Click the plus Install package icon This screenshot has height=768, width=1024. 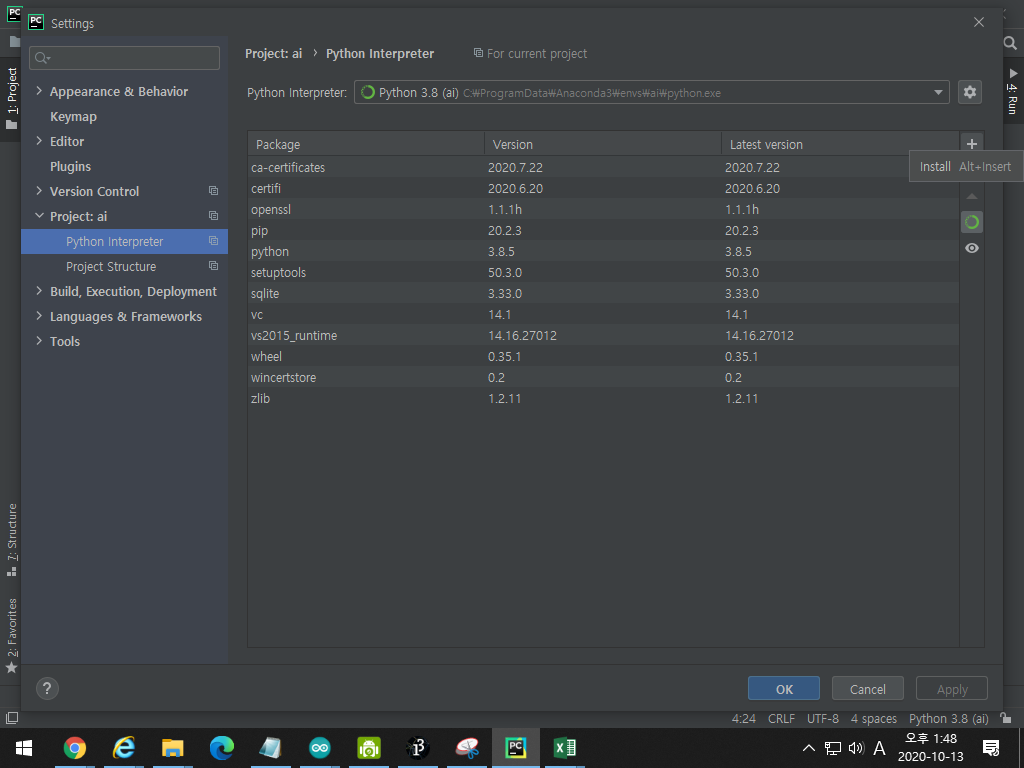[x=972, y=144]
